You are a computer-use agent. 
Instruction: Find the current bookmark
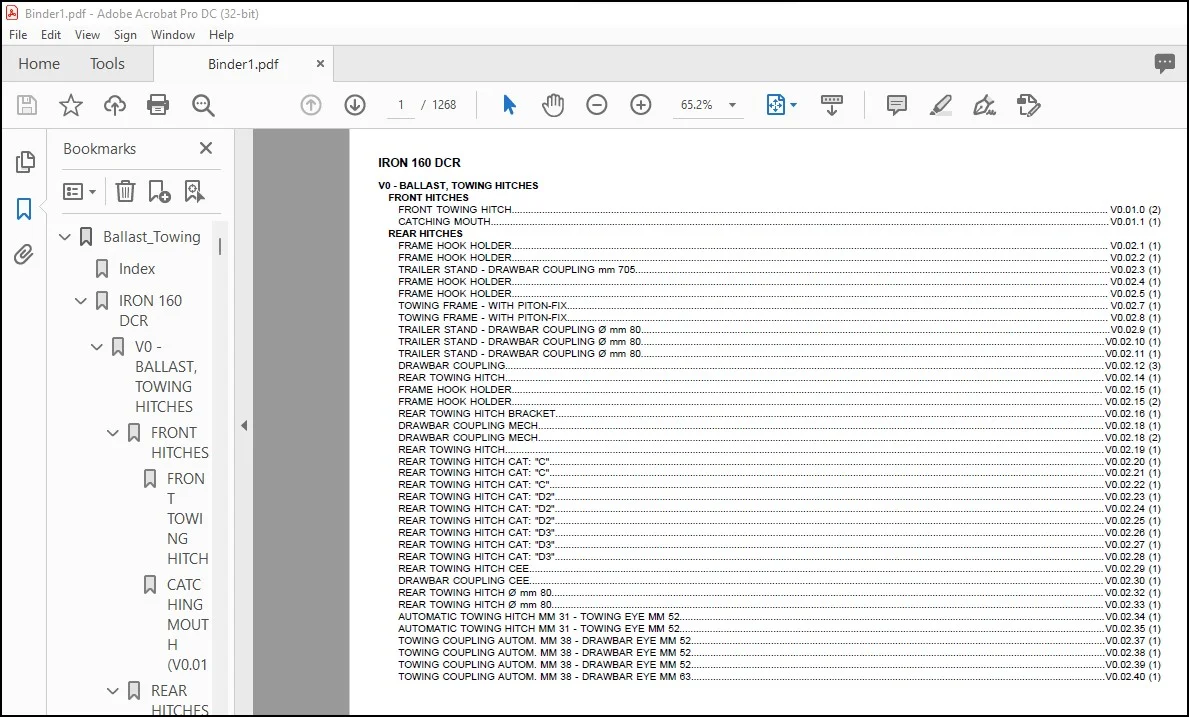[194, 192]
